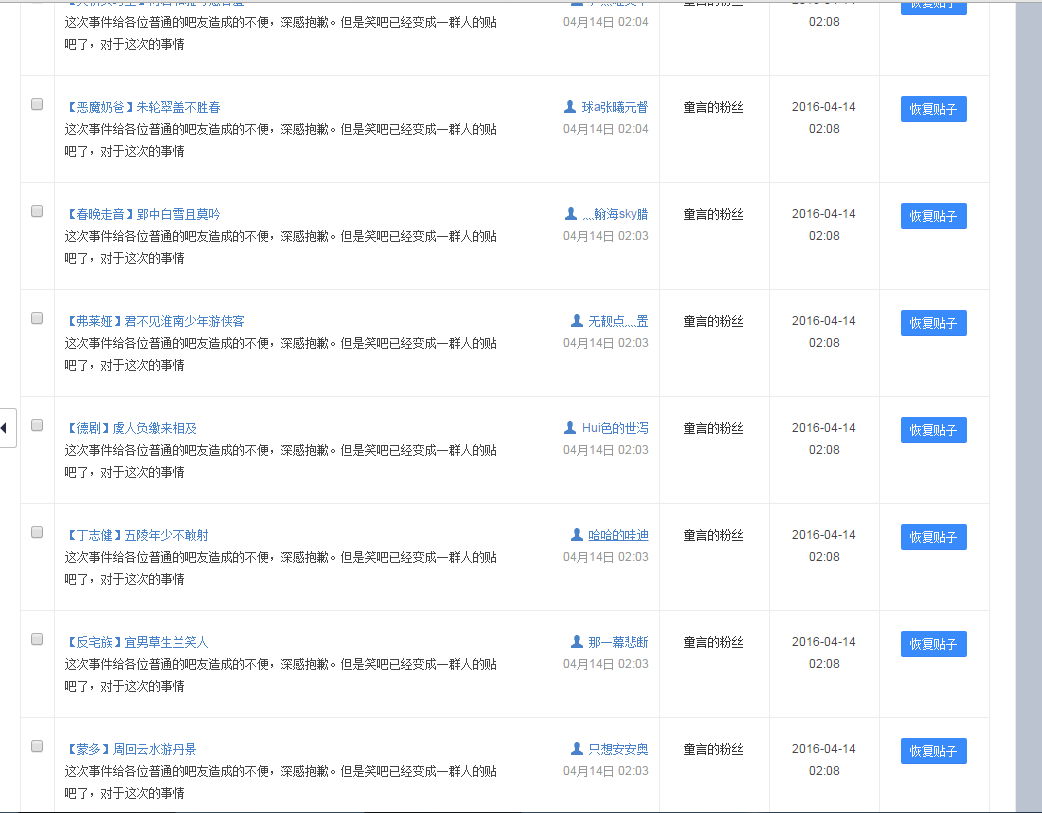View underlined author 哈哈的哇迪

[618, 535]
